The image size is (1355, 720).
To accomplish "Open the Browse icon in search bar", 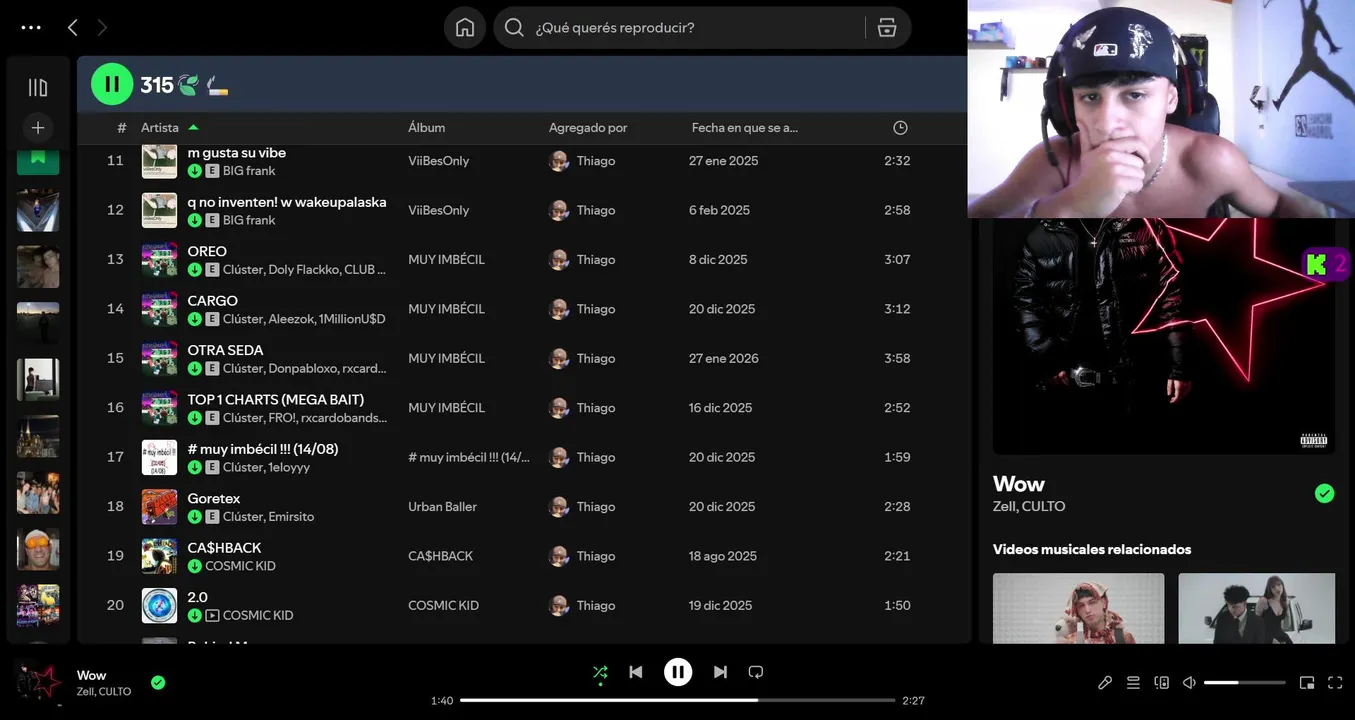I will [x=887, y=28].
